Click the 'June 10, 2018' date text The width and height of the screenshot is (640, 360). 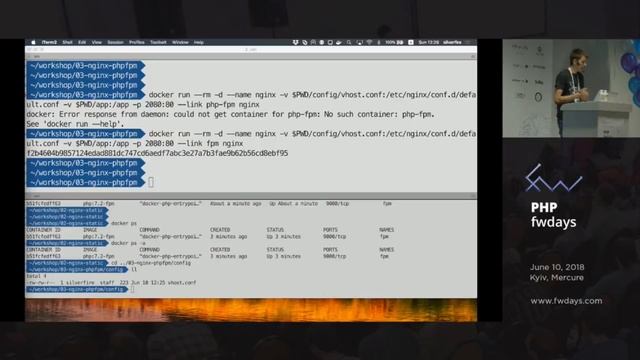[x=557, y=267]
